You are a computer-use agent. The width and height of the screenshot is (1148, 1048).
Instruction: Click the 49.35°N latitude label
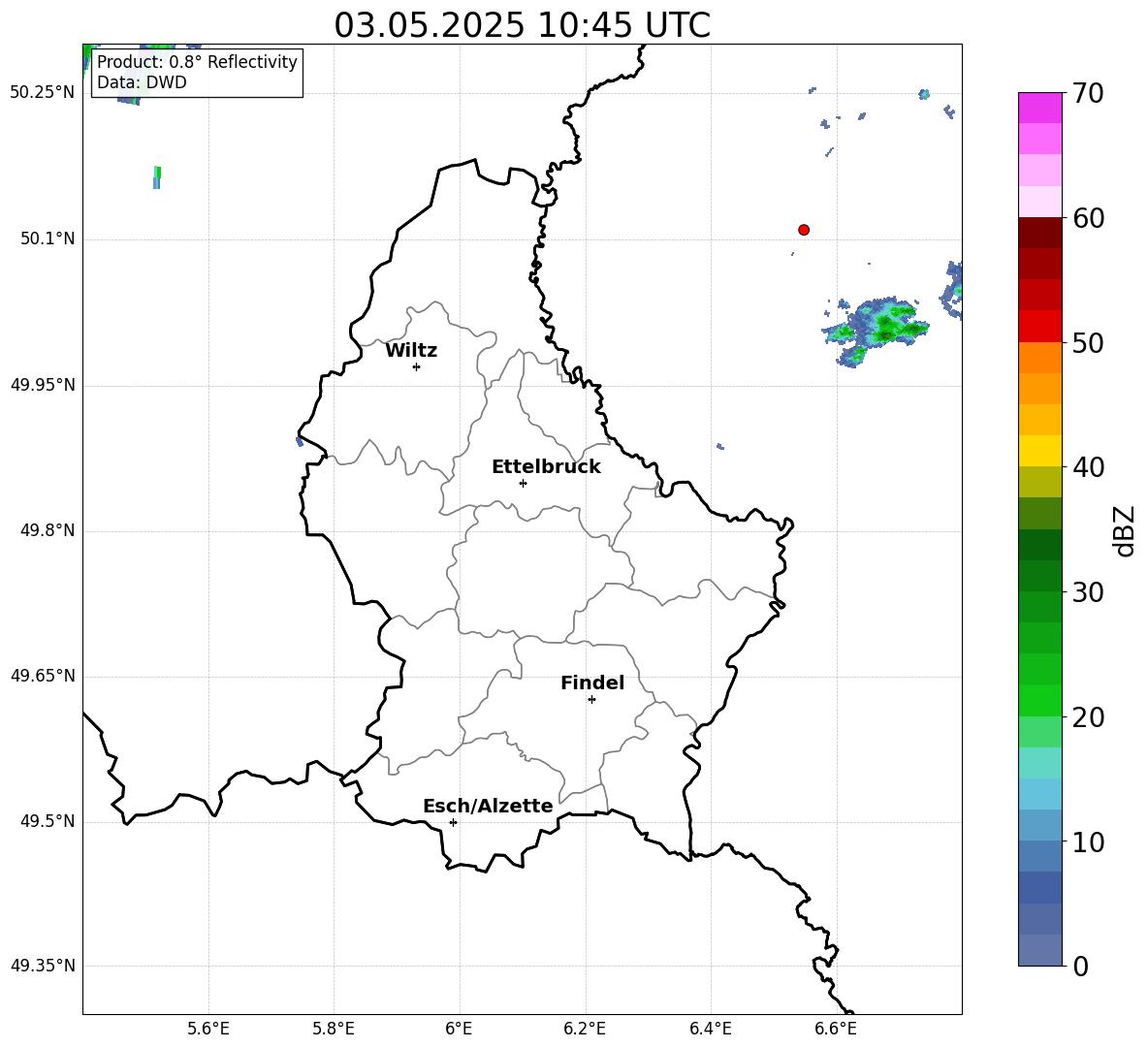43,966
